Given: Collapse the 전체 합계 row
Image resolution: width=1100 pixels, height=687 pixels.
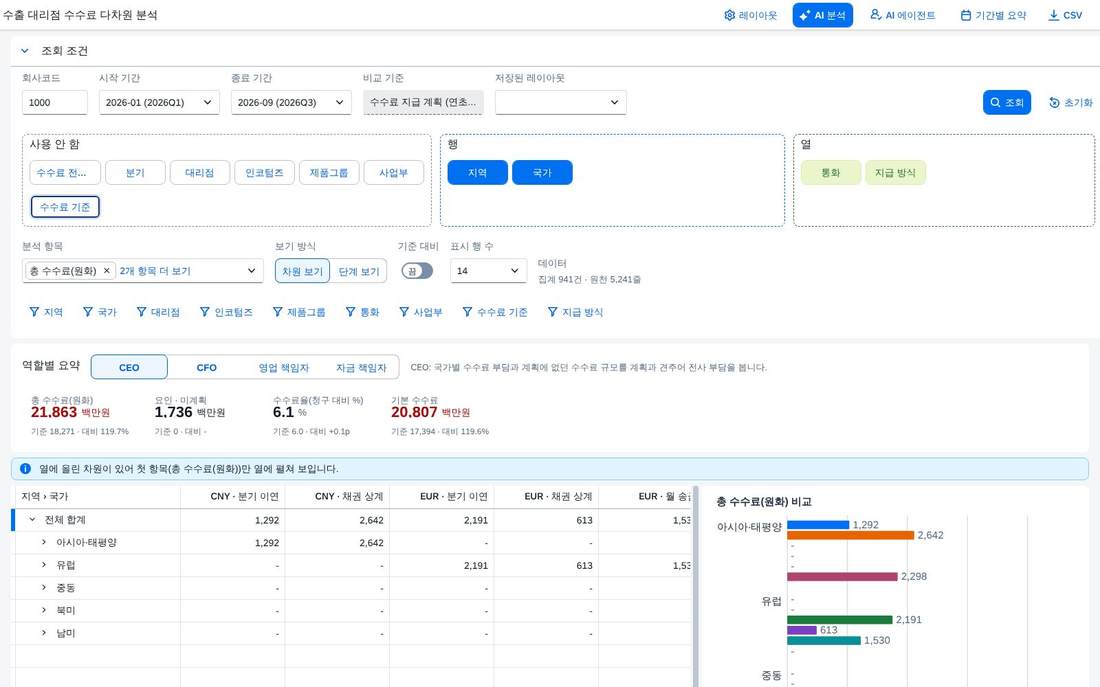Looking at the screenshot, I should click(32, 520).
